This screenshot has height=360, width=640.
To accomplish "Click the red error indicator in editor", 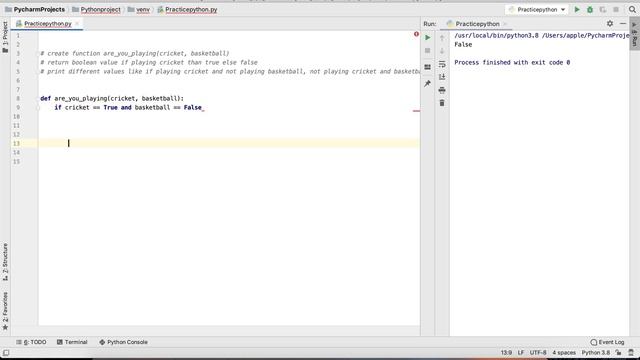I will (x=416, y=34).
